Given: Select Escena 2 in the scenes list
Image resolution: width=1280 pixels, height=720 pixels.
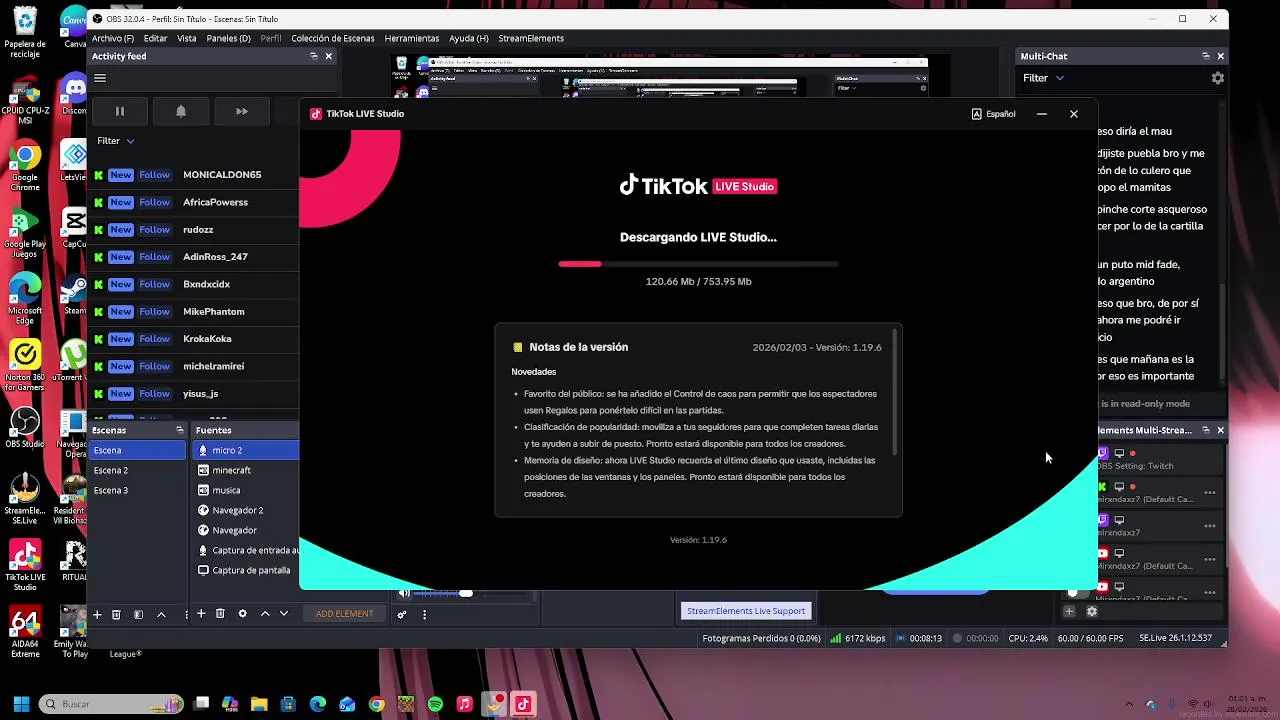Looking at the screenshot, I should click(138, 470).
